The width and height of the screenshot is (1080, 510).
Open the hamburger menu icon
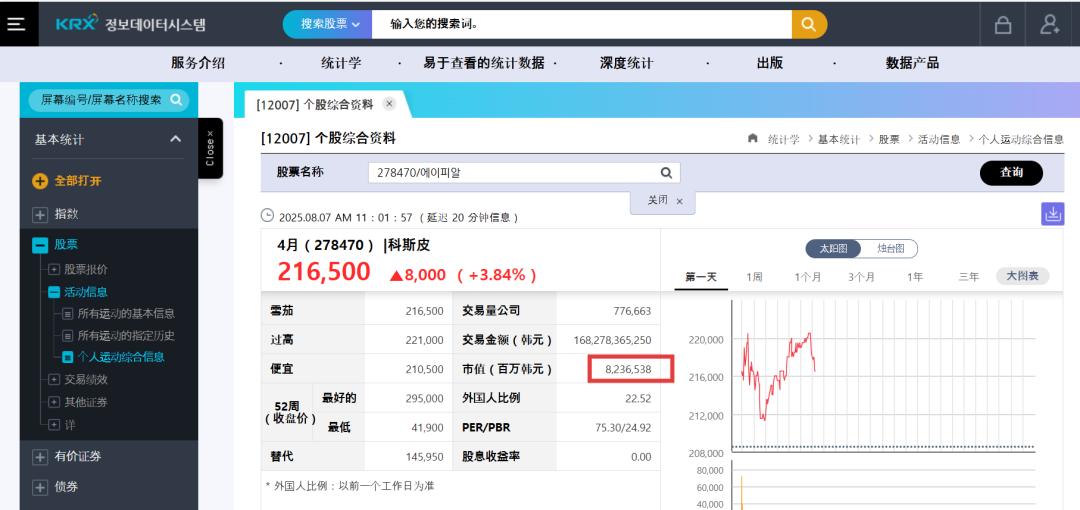(x=16, y=24)
